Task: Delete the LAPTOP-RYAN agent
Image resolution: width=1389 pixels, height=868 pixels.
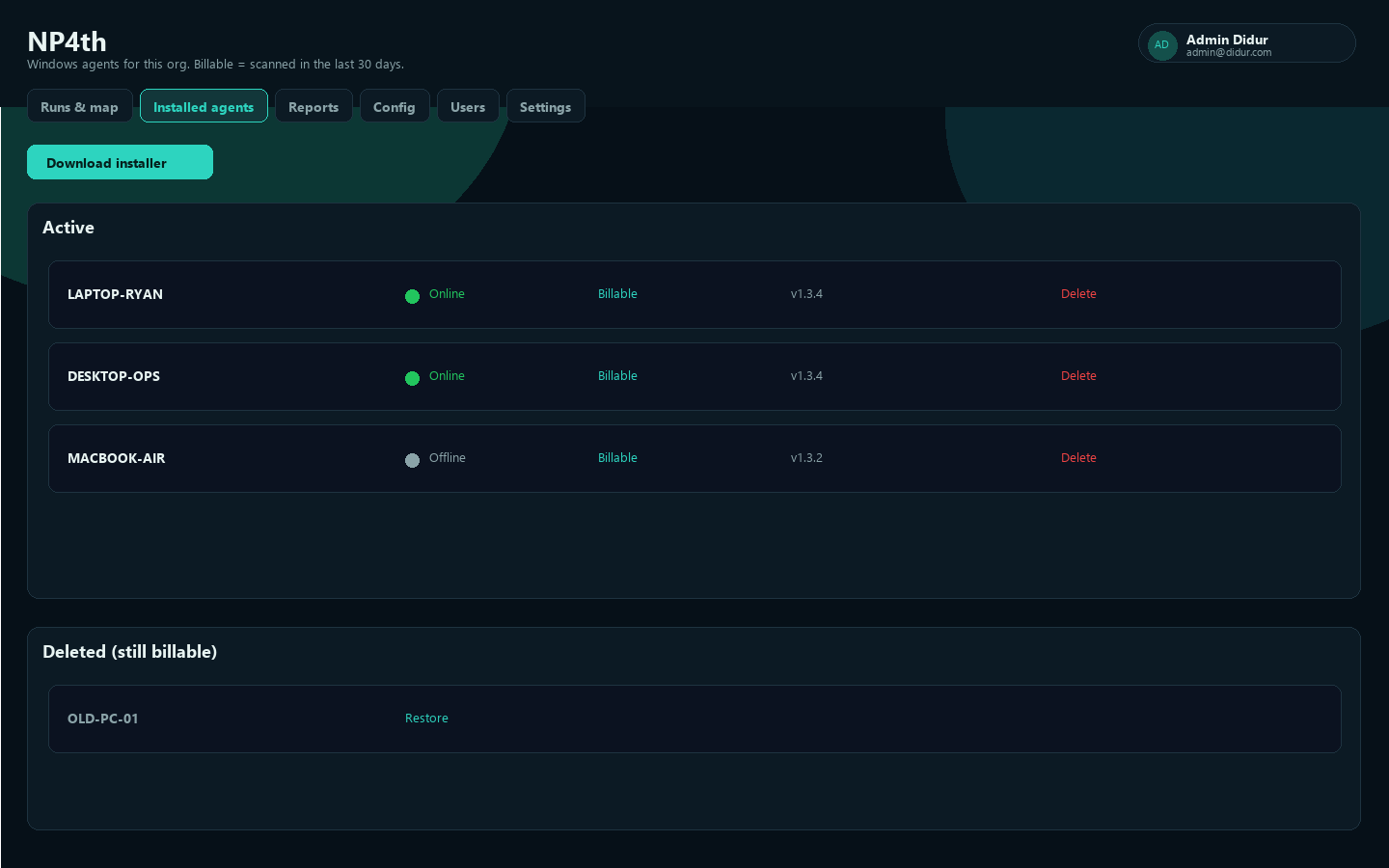Action: tap(1078, 294)
